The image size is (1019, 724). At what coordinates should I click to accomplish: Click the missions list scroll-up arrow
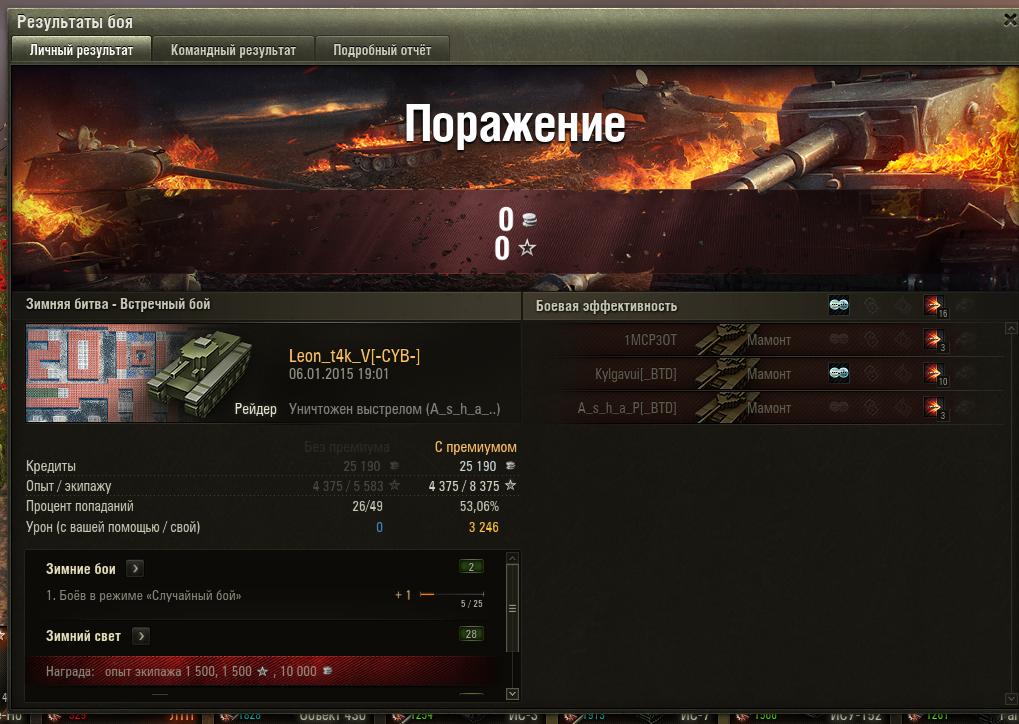click(512, 558)
